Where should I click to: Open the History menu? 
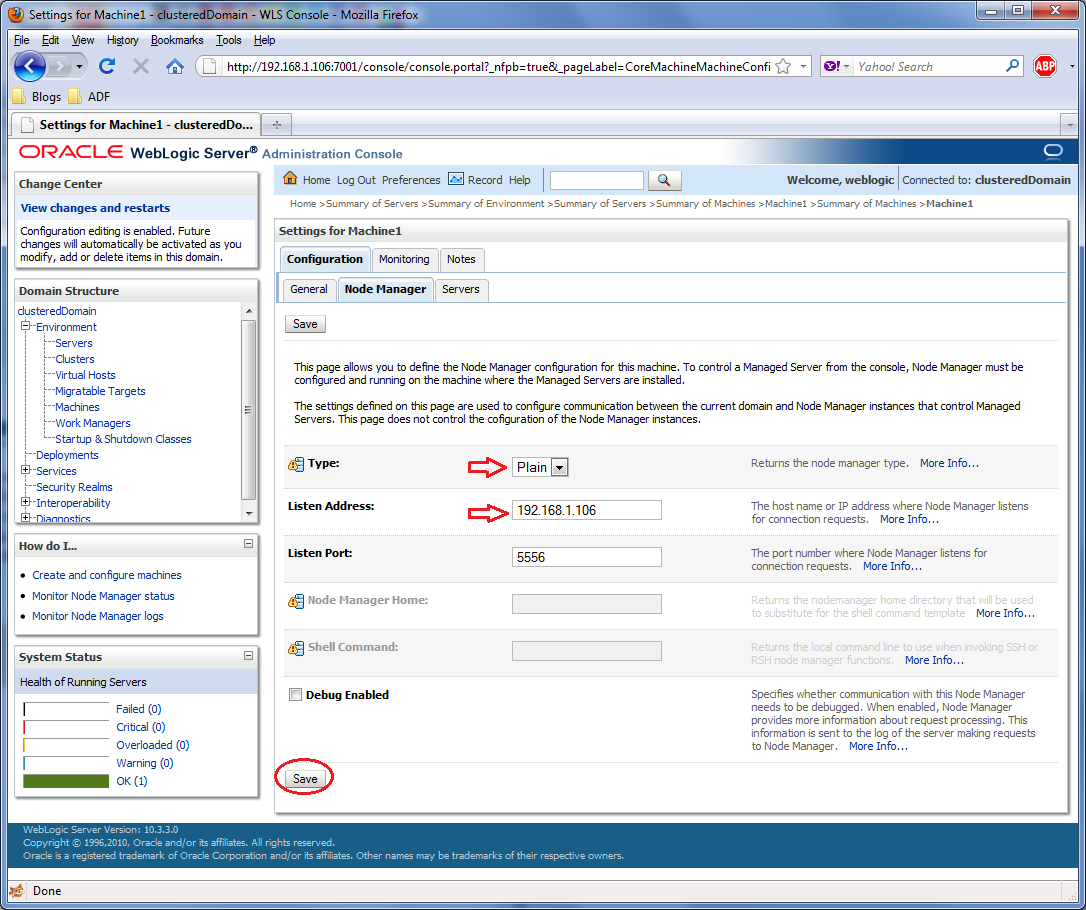pyautogui.click(x=123, y=40)
